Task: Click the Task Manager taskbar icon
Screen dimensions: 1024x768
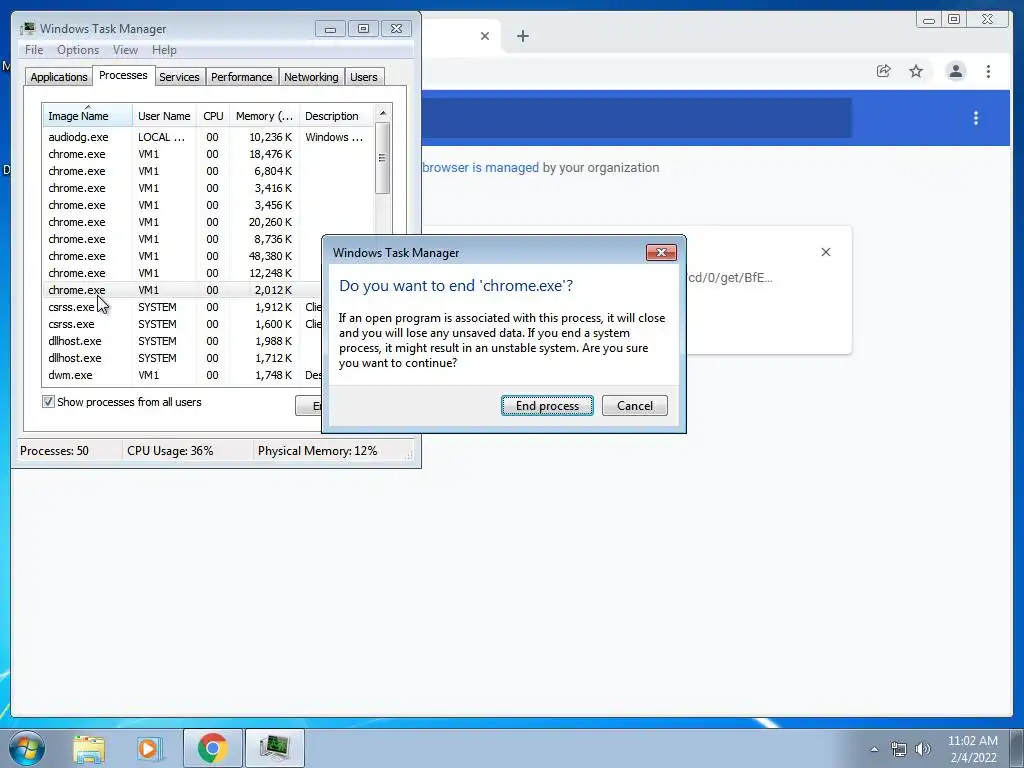Action: 274,748
